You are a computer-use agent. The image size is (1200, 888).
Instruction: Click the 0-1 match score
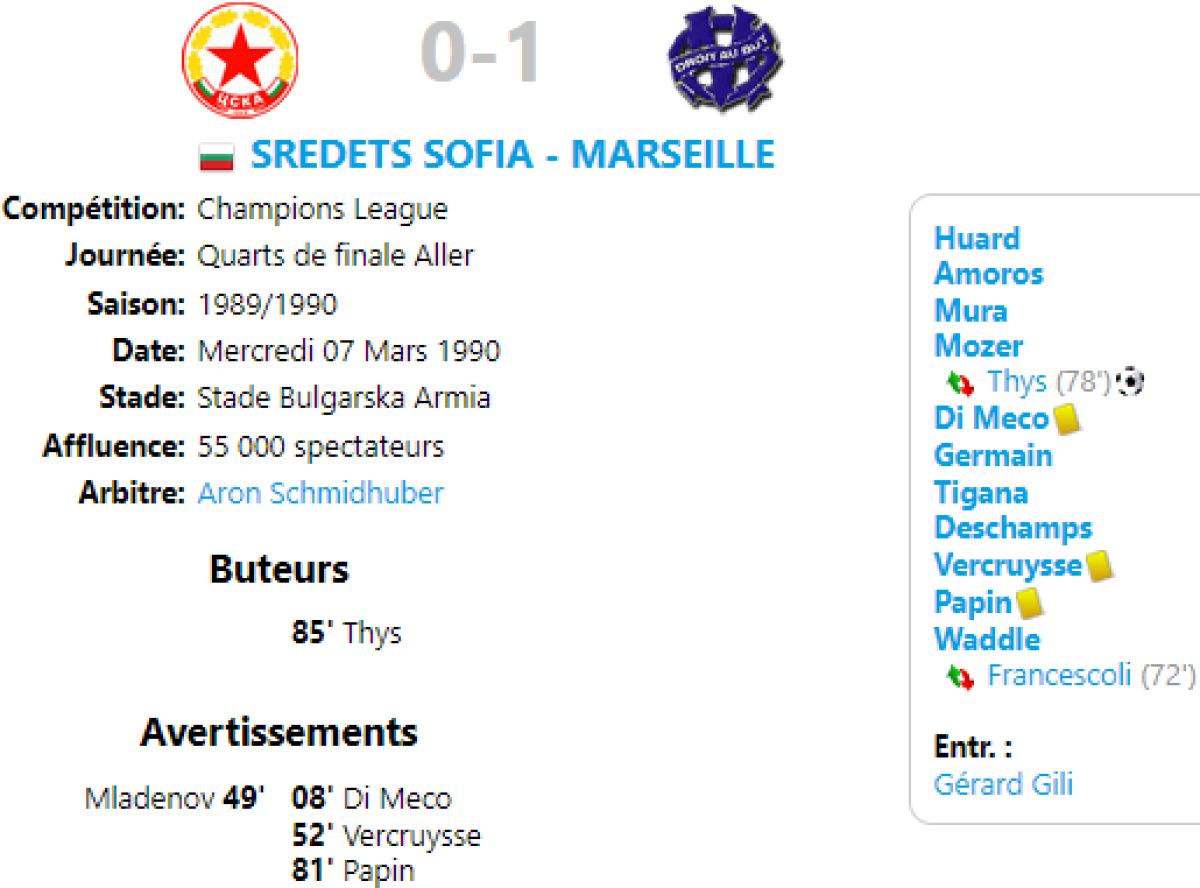[x=481, y=52]
